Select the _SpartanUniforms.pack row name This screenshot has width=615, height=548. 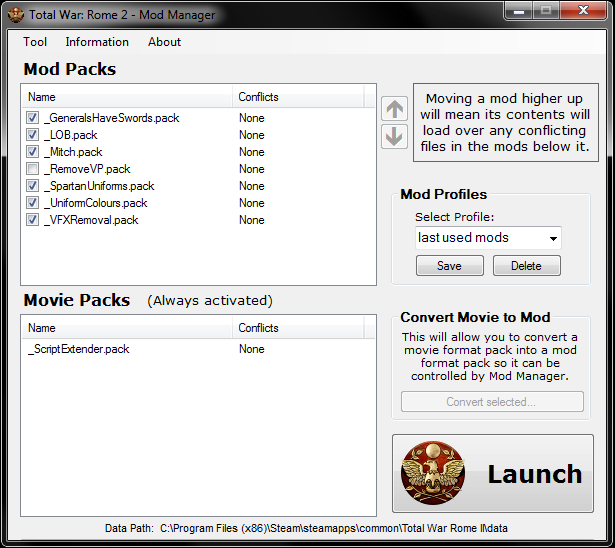pos(99,186)
